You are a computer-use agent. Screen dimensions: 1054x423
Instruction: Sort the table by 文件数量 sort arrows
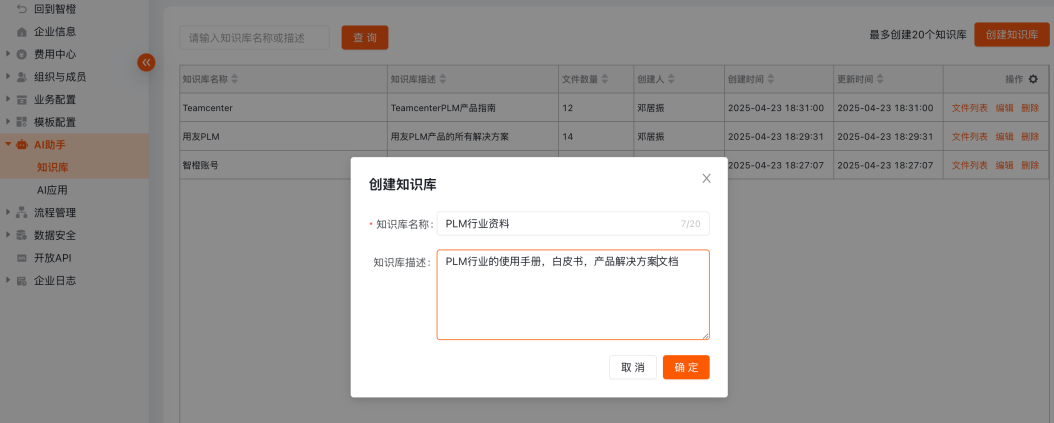point(605,79)
